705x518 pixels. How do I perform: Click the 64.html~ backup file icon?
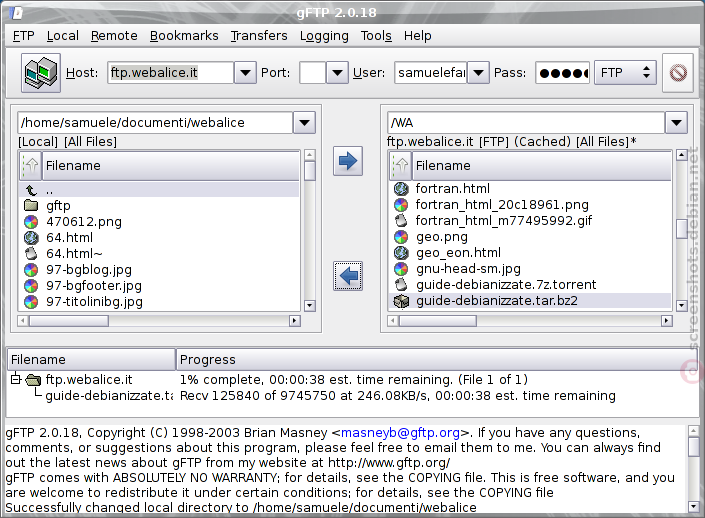(31, 254)
